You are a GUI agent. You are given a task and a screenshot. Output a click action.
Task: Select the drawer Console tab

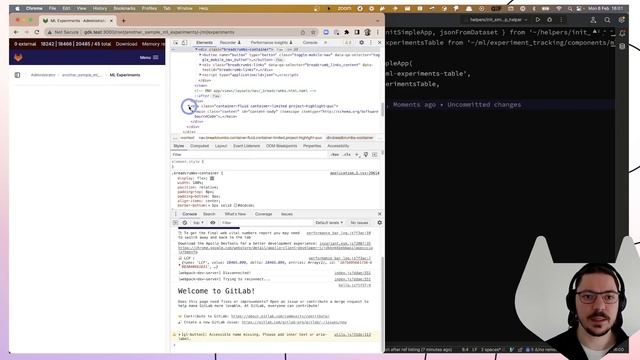point(189,214)
